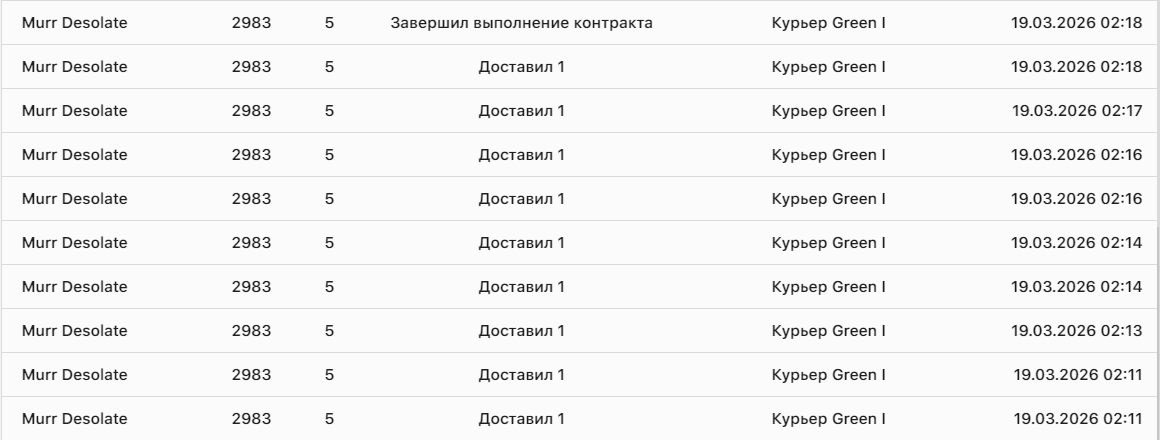Screen dimensions: 1160x440
Task: Open Murr Desolate in the 02:17 row
Action: [x=75, y=111]
